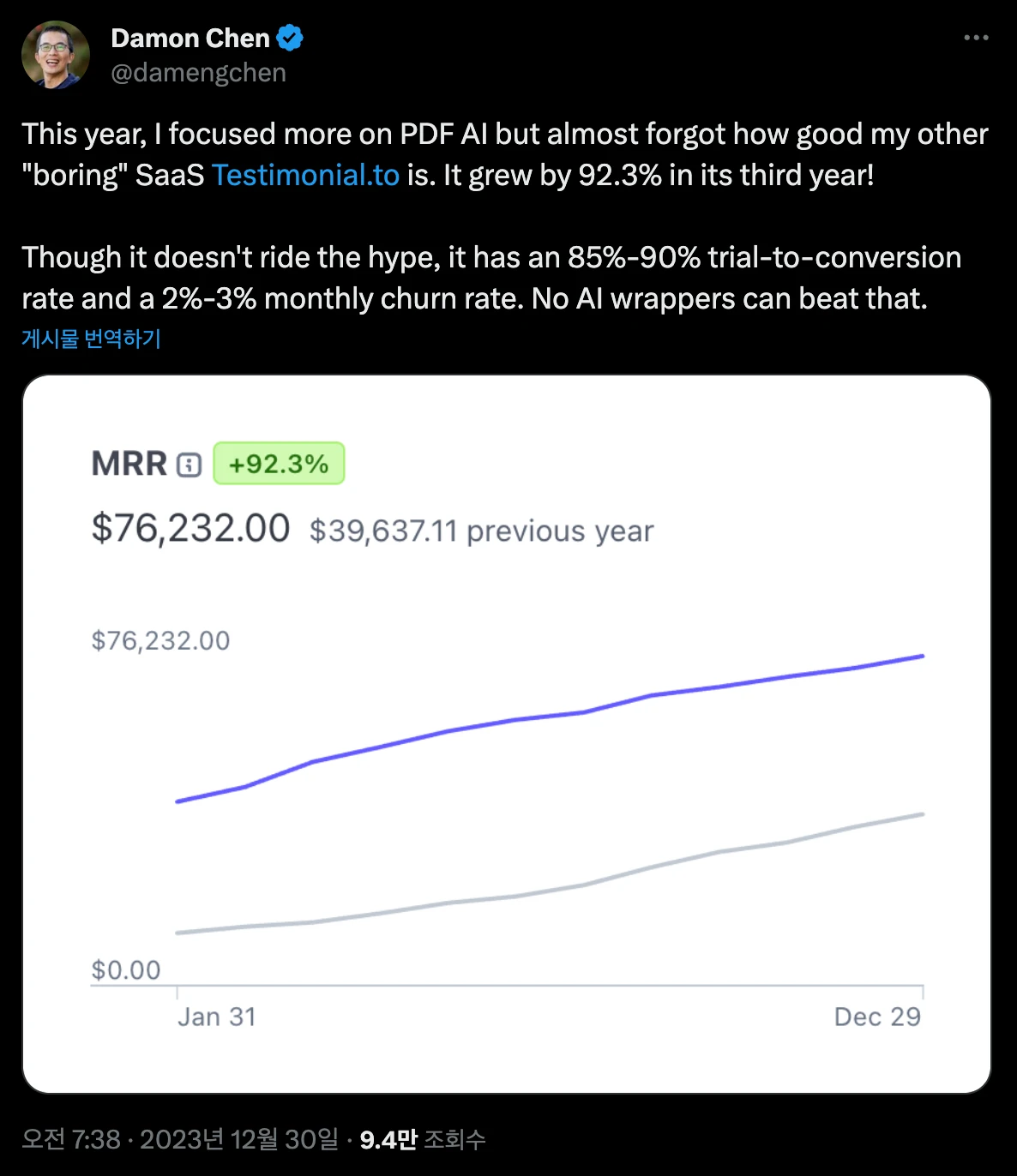Screen dimensions: 1017x1176
Task: Click the Jan 31 axis label
Action: coord(217,1017)
